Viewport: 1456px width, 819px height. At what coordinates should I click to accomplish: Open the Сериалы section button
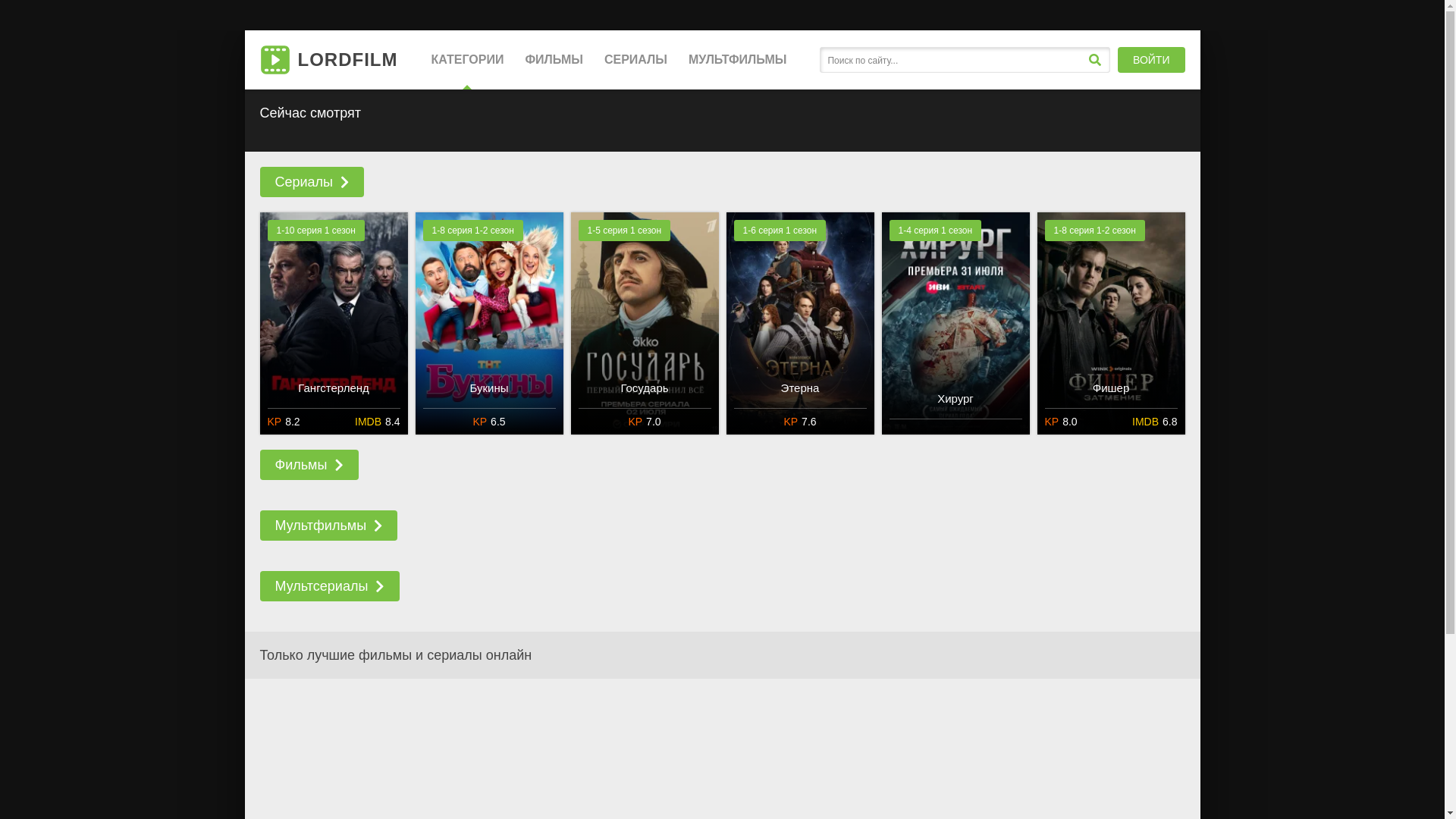312,182
